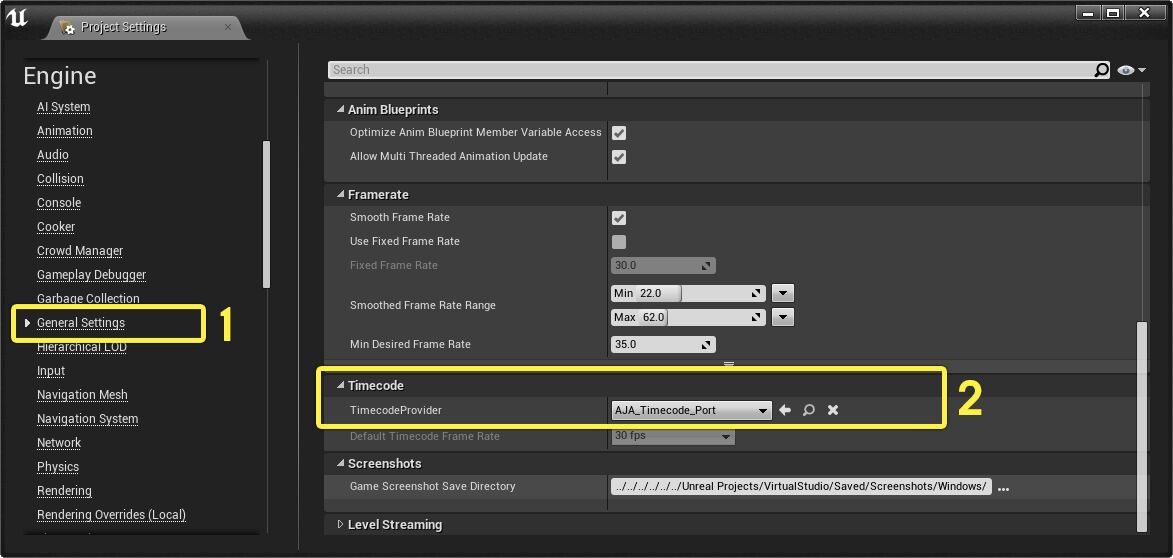
Task: Open Rendering settings
Action: [64, 491]
